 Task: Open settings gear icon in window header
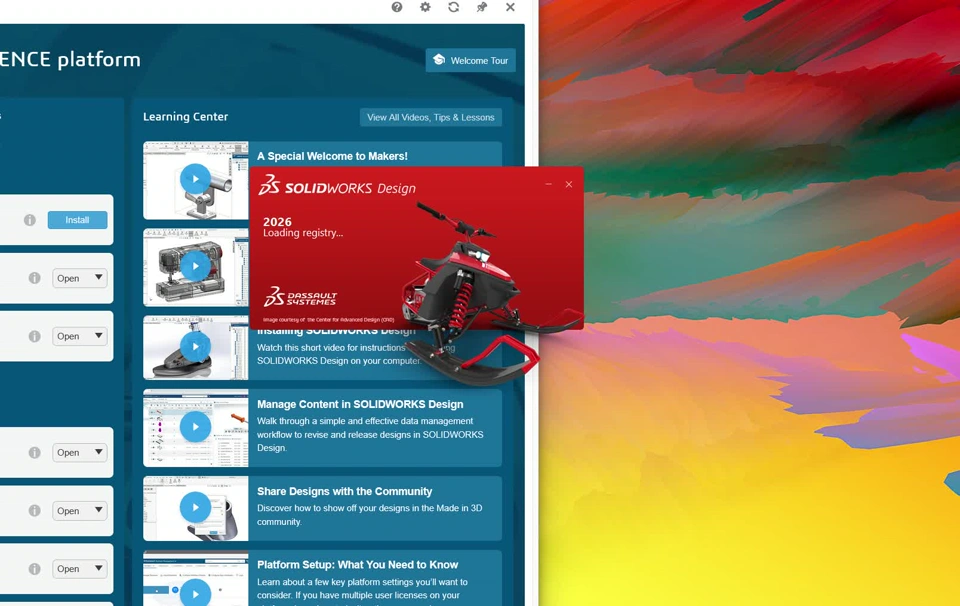tap(425, 7)
